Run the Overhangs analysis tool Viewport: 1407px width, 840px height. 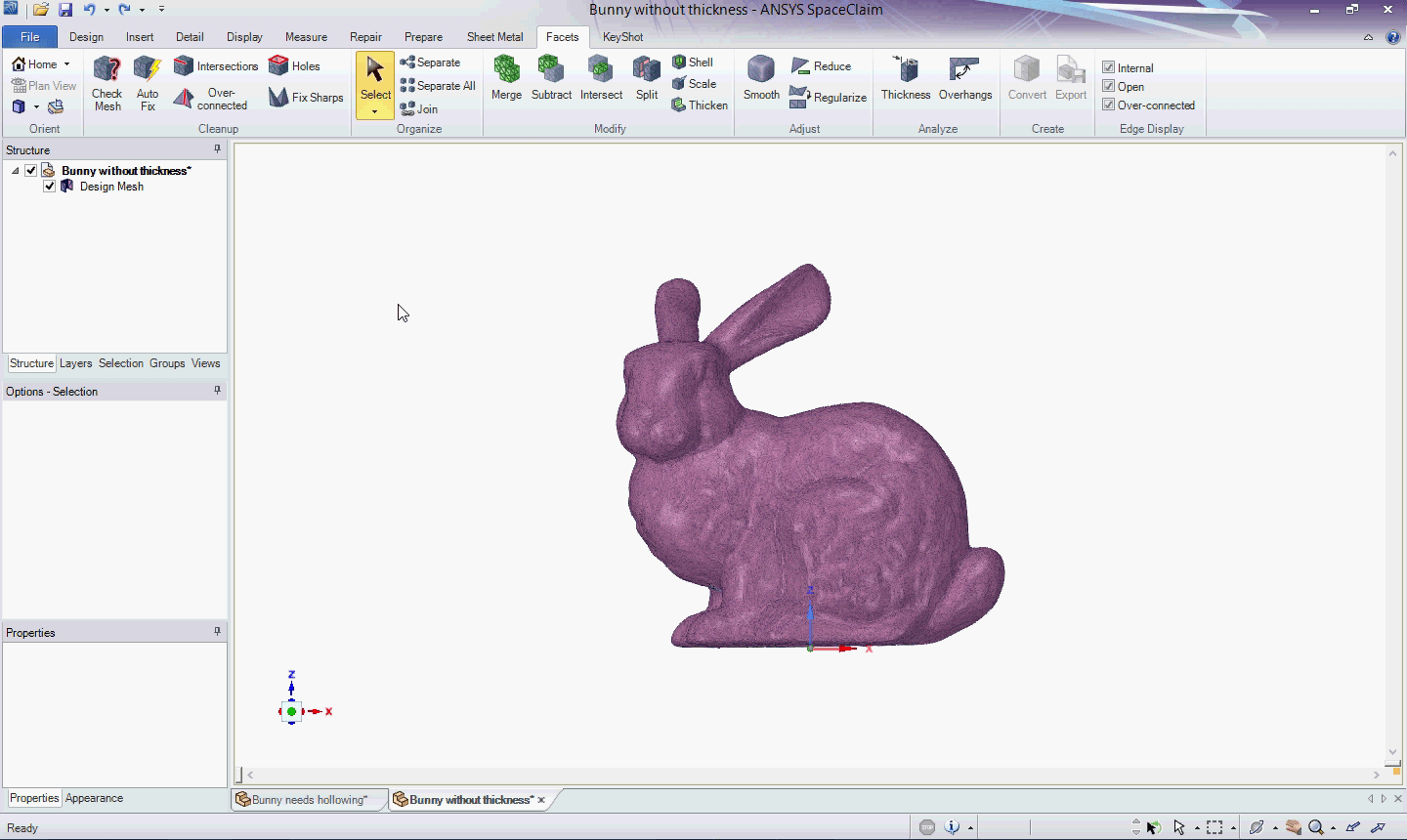965,78
